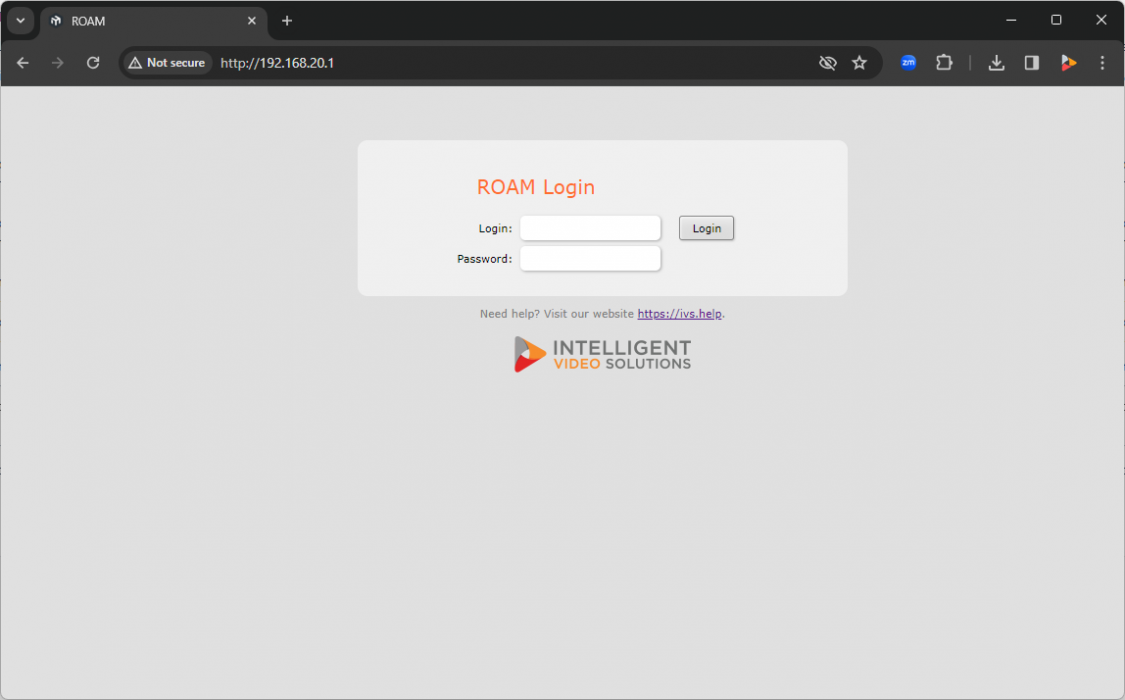Click the blue Zoom extension icon
1125x700 pixels.
click(908, 63)
